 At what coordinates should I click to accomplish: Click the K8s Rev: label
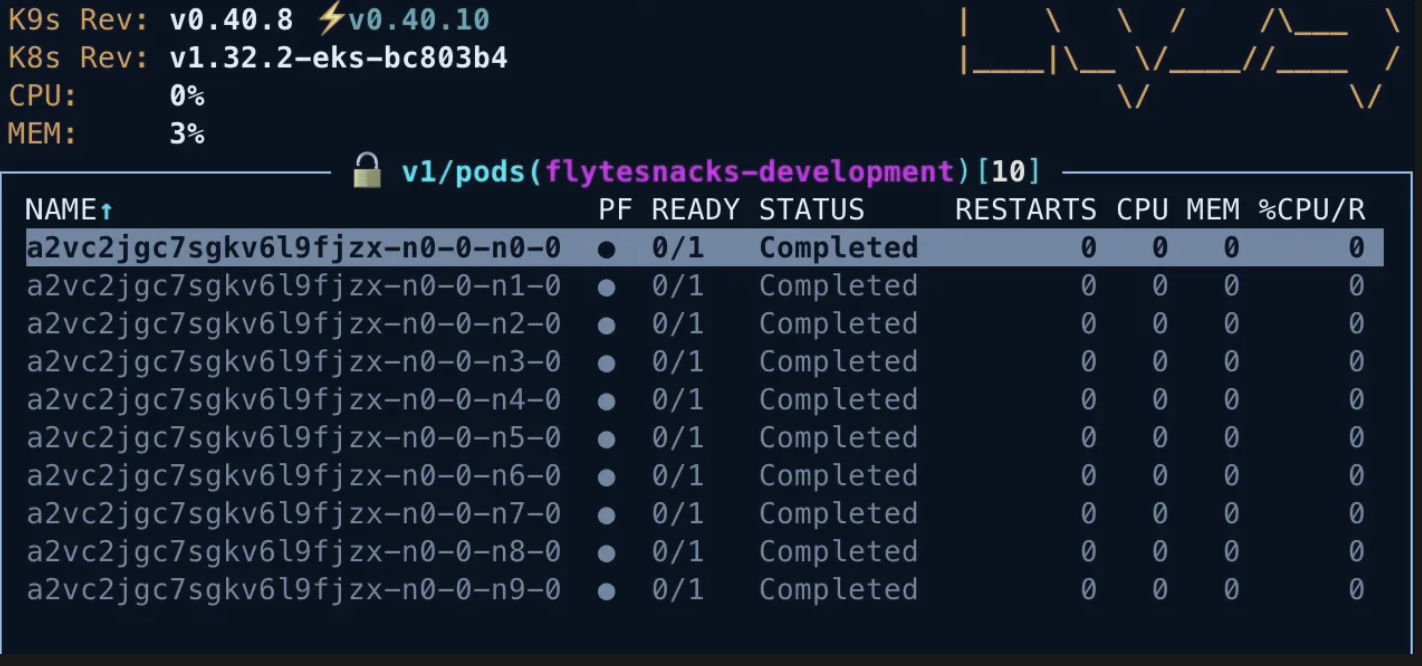(79, 58)
